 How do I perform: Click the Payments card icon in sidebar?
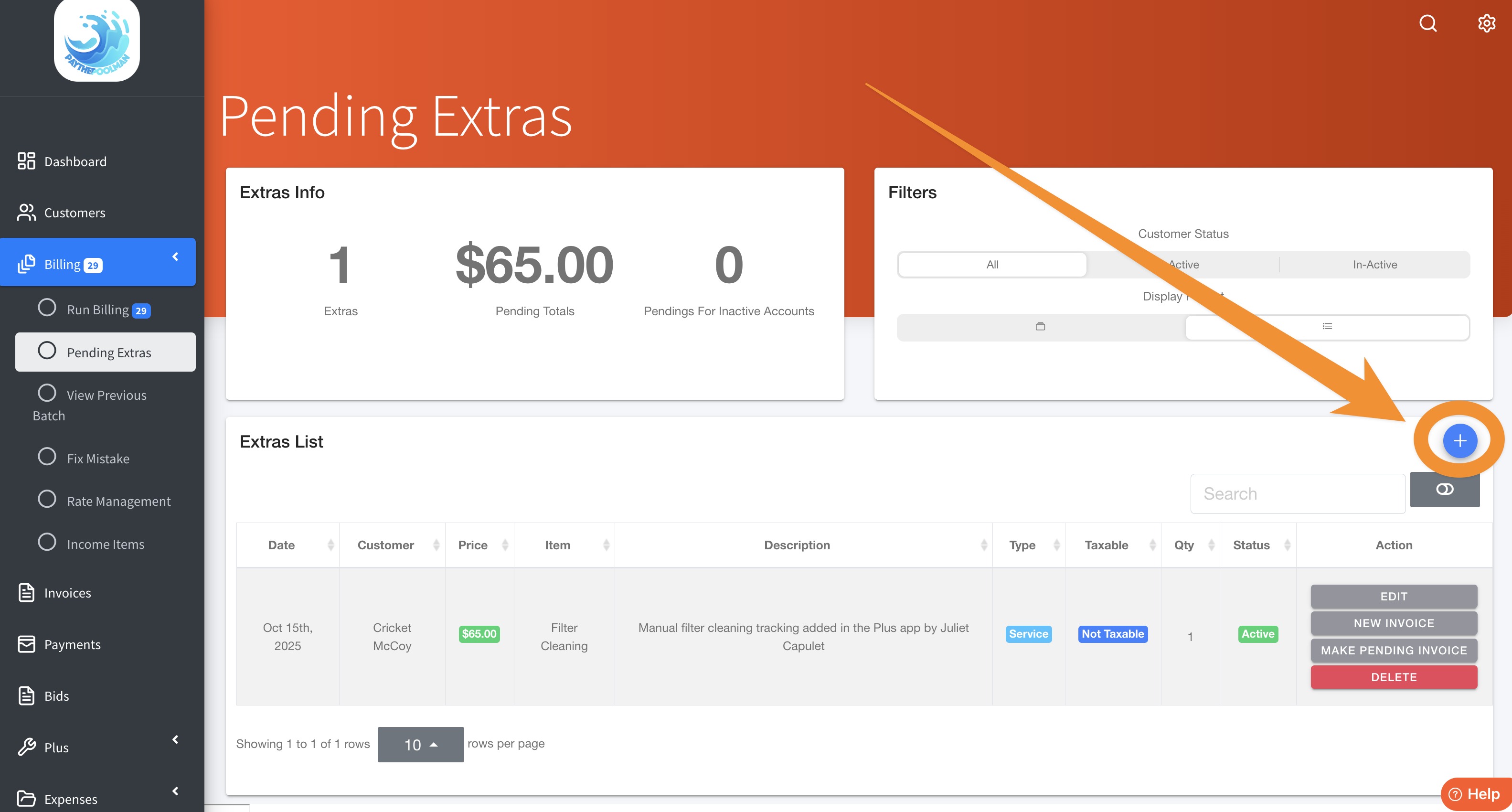(x=26, y=644)
